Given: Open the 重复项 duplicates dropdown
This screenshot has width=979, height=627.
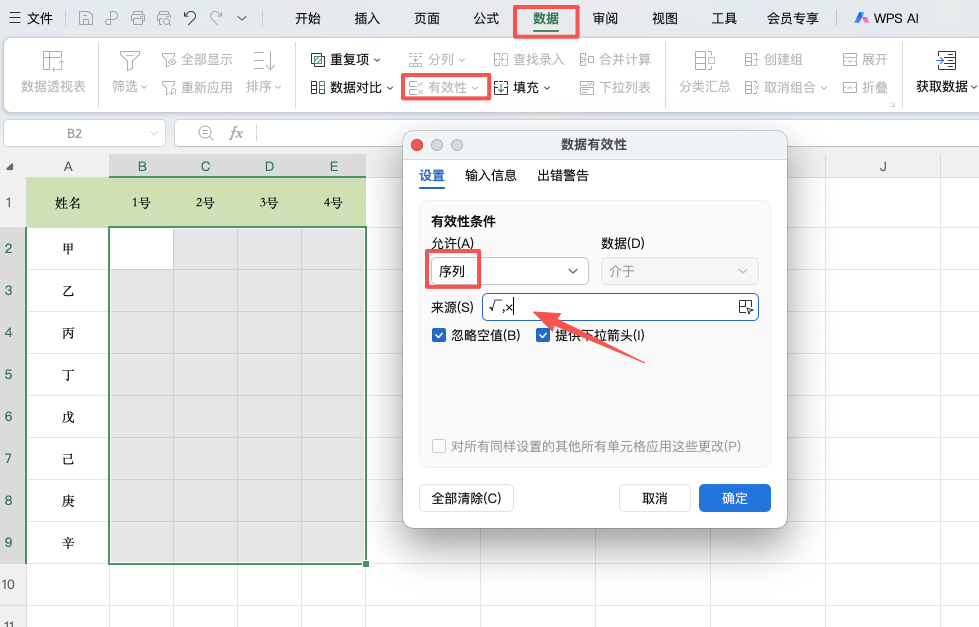Looking at the screenshot, I should (x=345, y=59).
